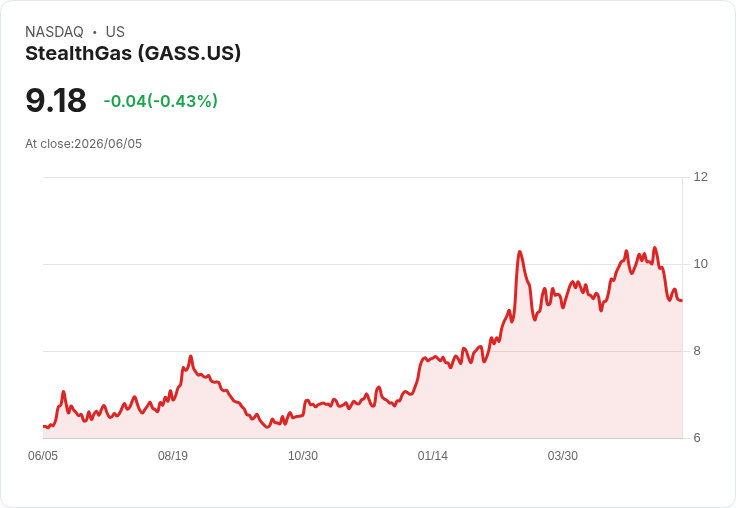Viewport: 736px width, 508px height.
Task: Click the 03/30 date axis label
Action: tap(562, 456)
